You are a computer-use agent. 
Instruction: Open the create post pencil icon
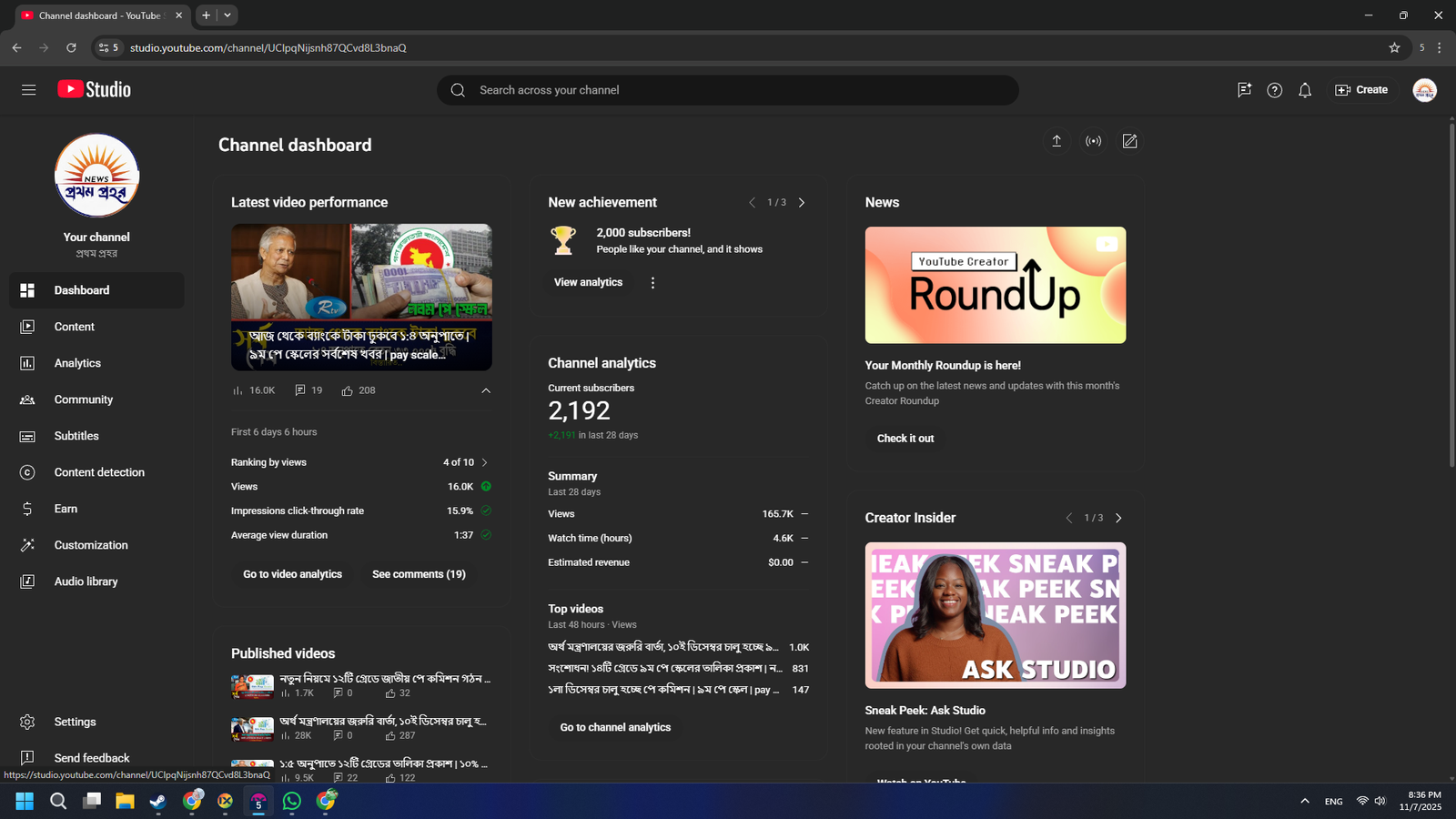click(1129, 141)
